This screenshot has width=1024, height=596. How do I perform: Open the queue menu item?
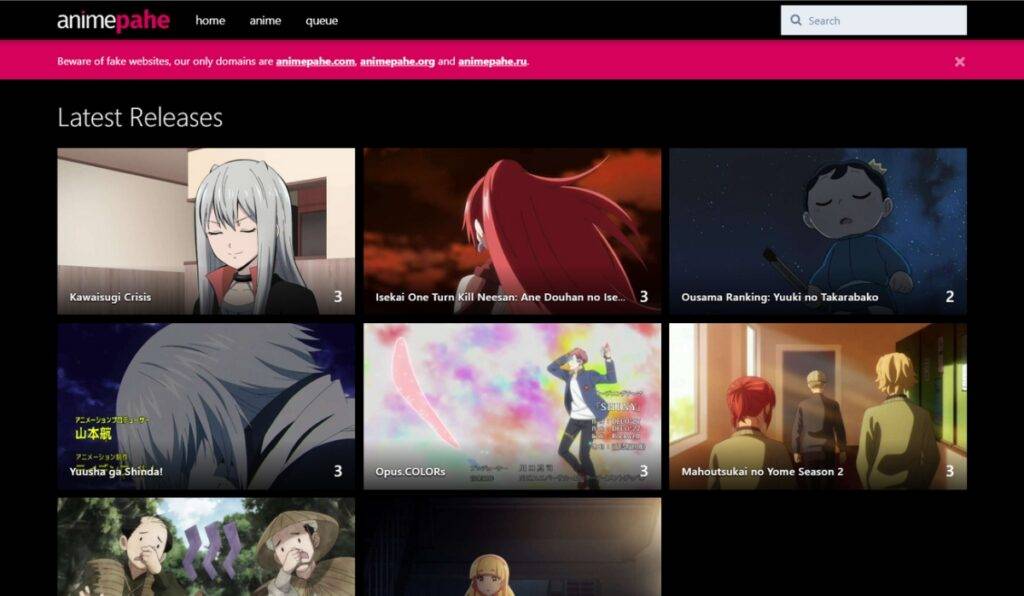pos(322,21)
